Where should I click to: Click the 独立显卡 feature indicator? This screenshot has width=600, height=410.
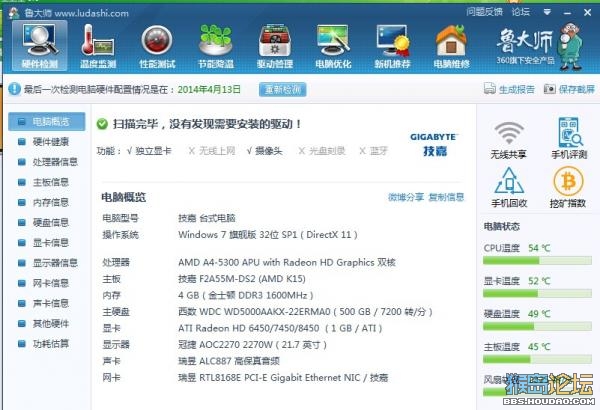(149, 151)
